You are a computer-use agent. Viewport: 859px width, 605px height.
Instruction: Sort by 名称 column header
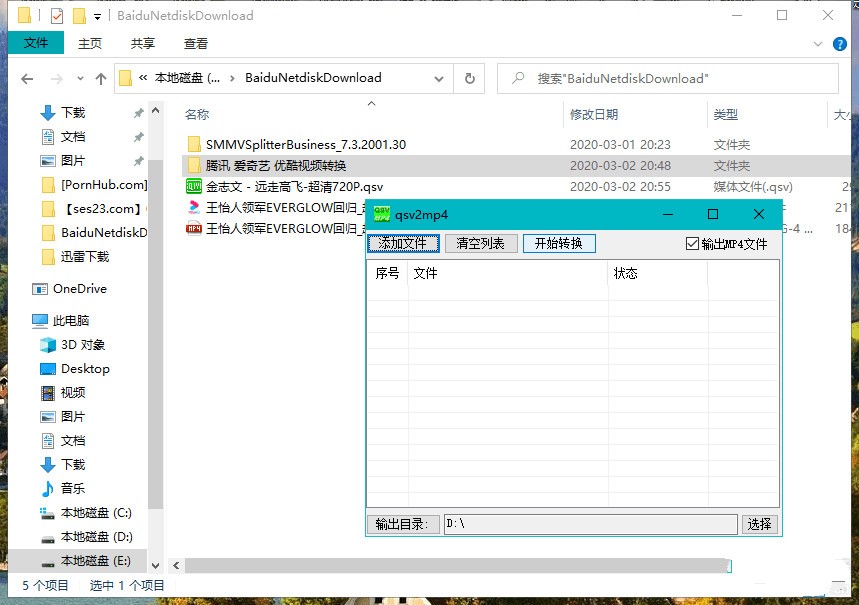click(197, 115)
